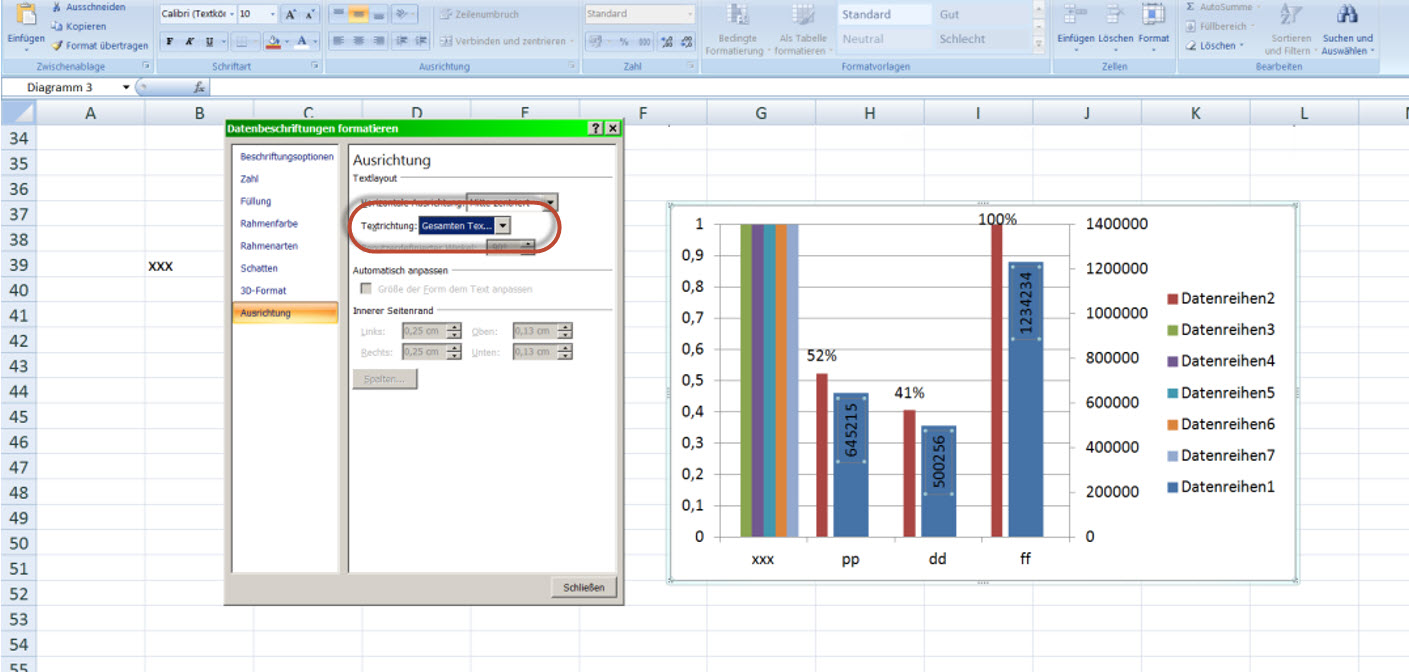Toggle underline formatting button

point(209,41)
